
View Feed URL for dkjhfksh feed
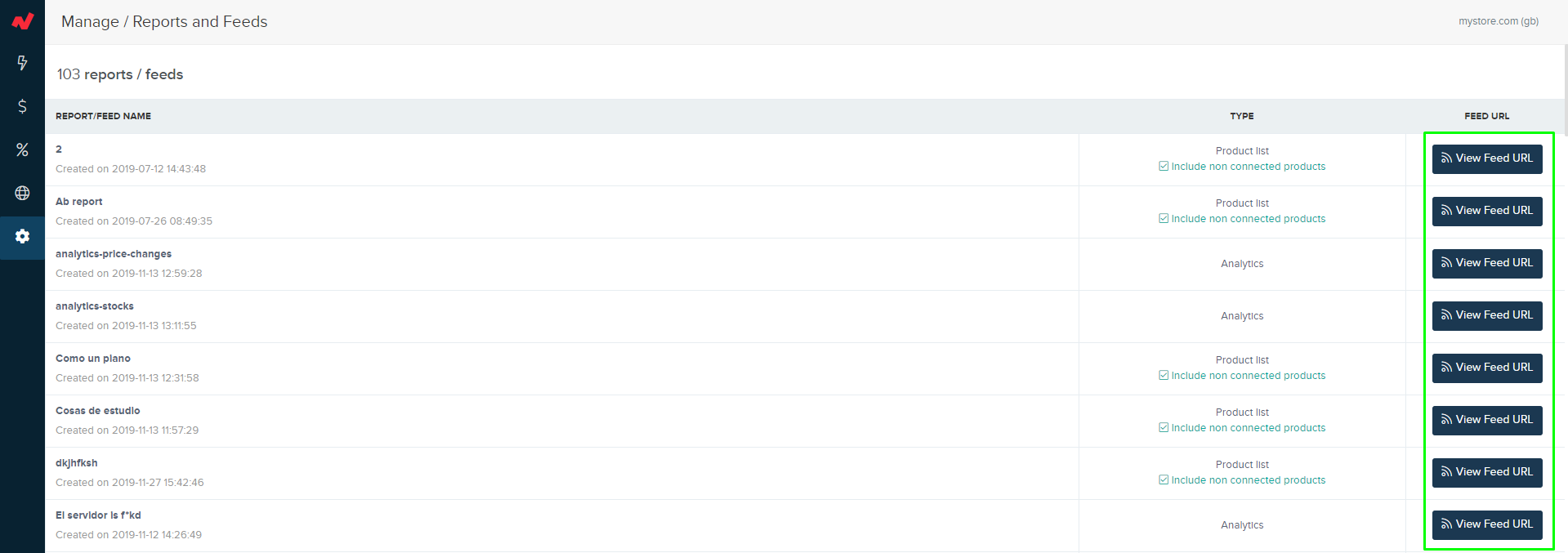(1487, 472)
